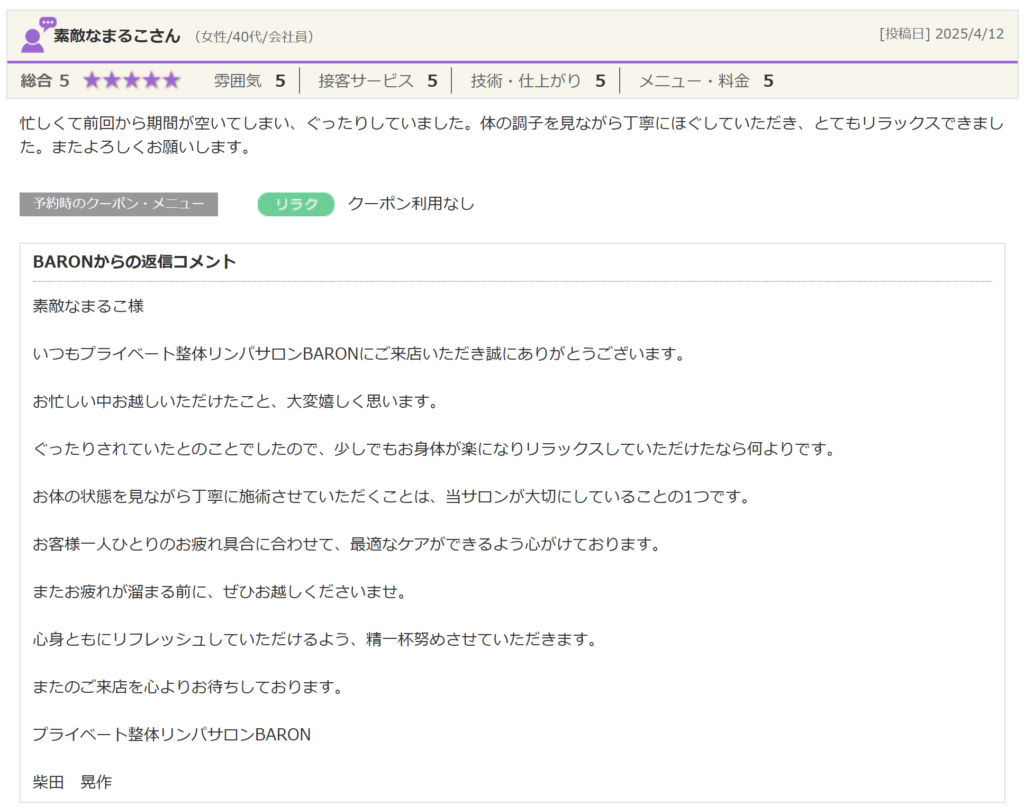1024x806 pixels.
Task: Click the クーポン利用なし text
Action: coord(411,204)
